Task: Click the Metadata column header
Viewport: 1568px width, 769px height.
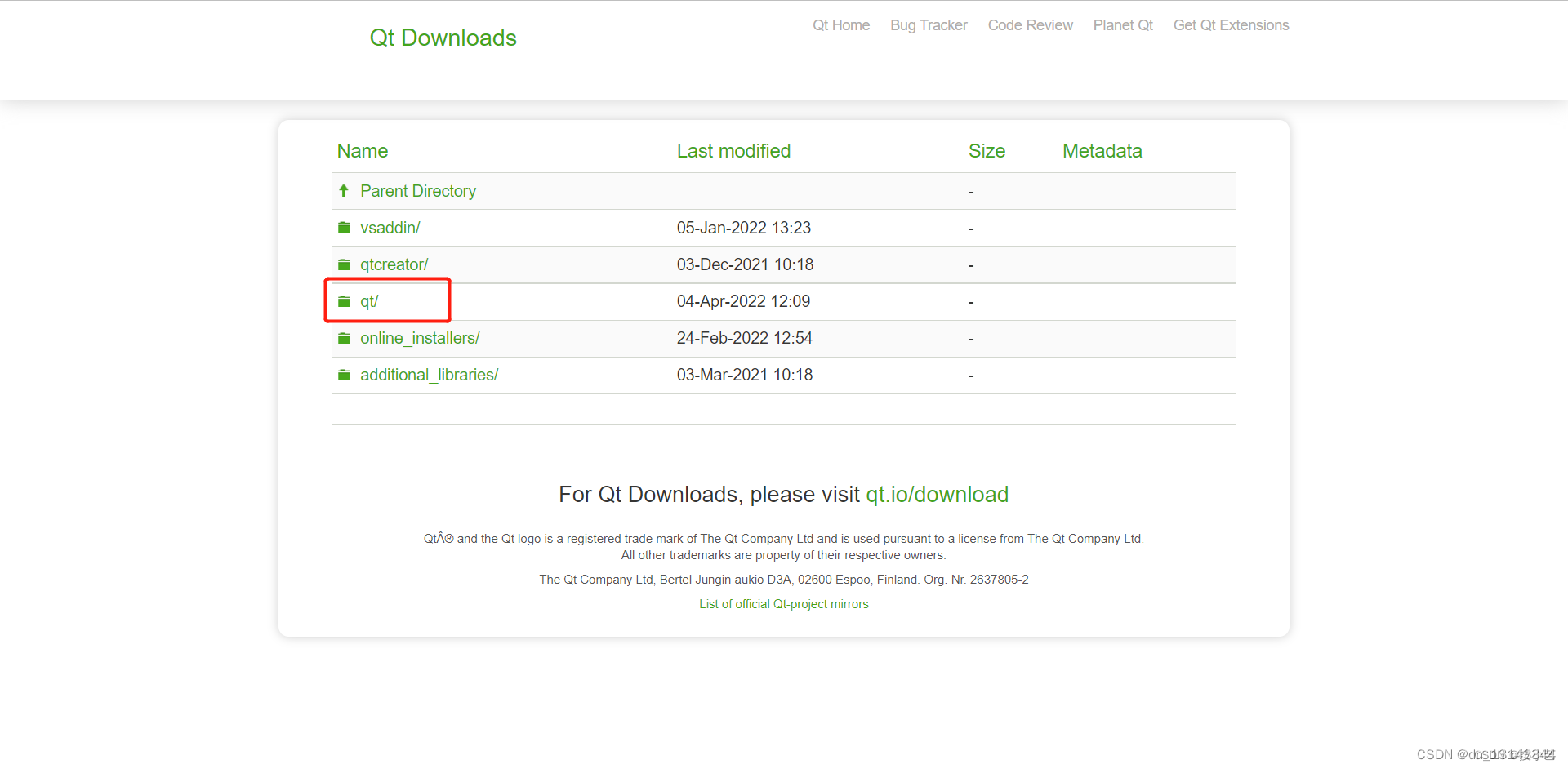Action: click(x=1102, y=151)
